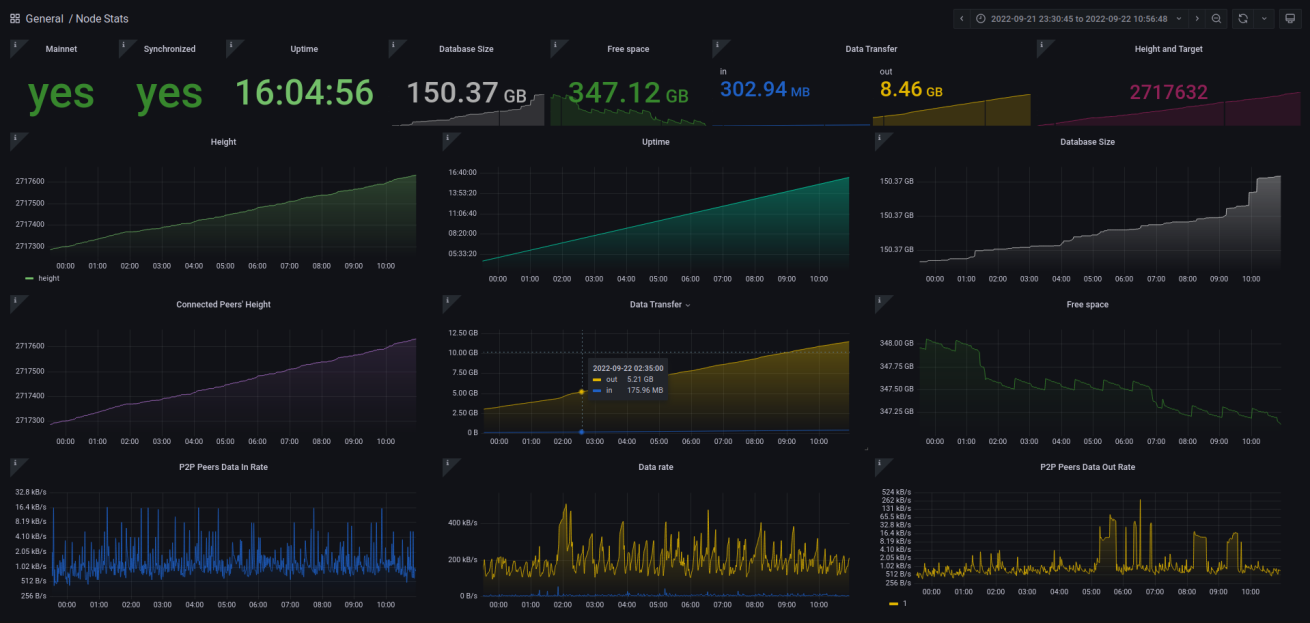Refresh the dashboard
The width and height of the screenshot is (1310, 623).
pos(1243,18)
